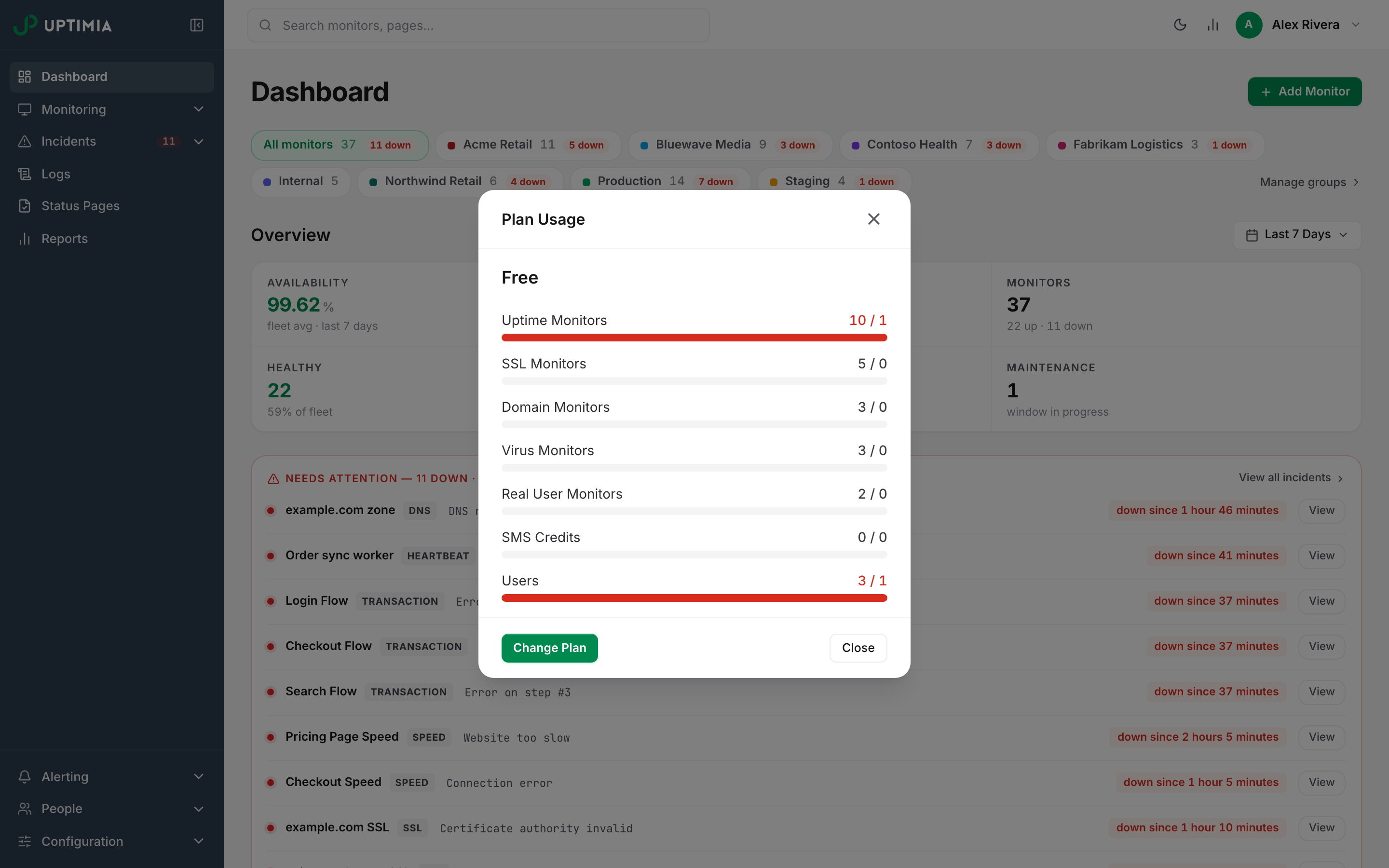1389x868 pixels.
Task: Click the Status Pages document icon
Action: tap(24, 205)
